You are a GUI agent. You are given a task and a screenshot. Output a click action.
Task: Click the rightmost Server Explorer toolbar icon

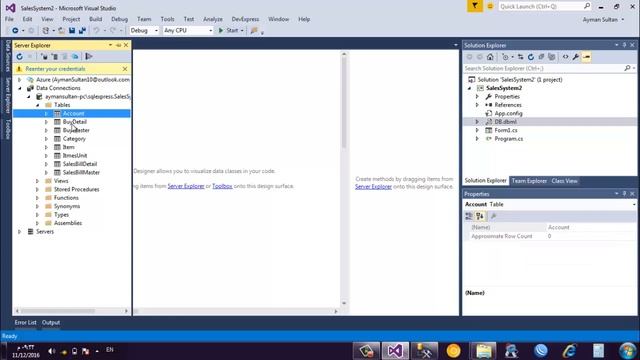tap(89, 57)
